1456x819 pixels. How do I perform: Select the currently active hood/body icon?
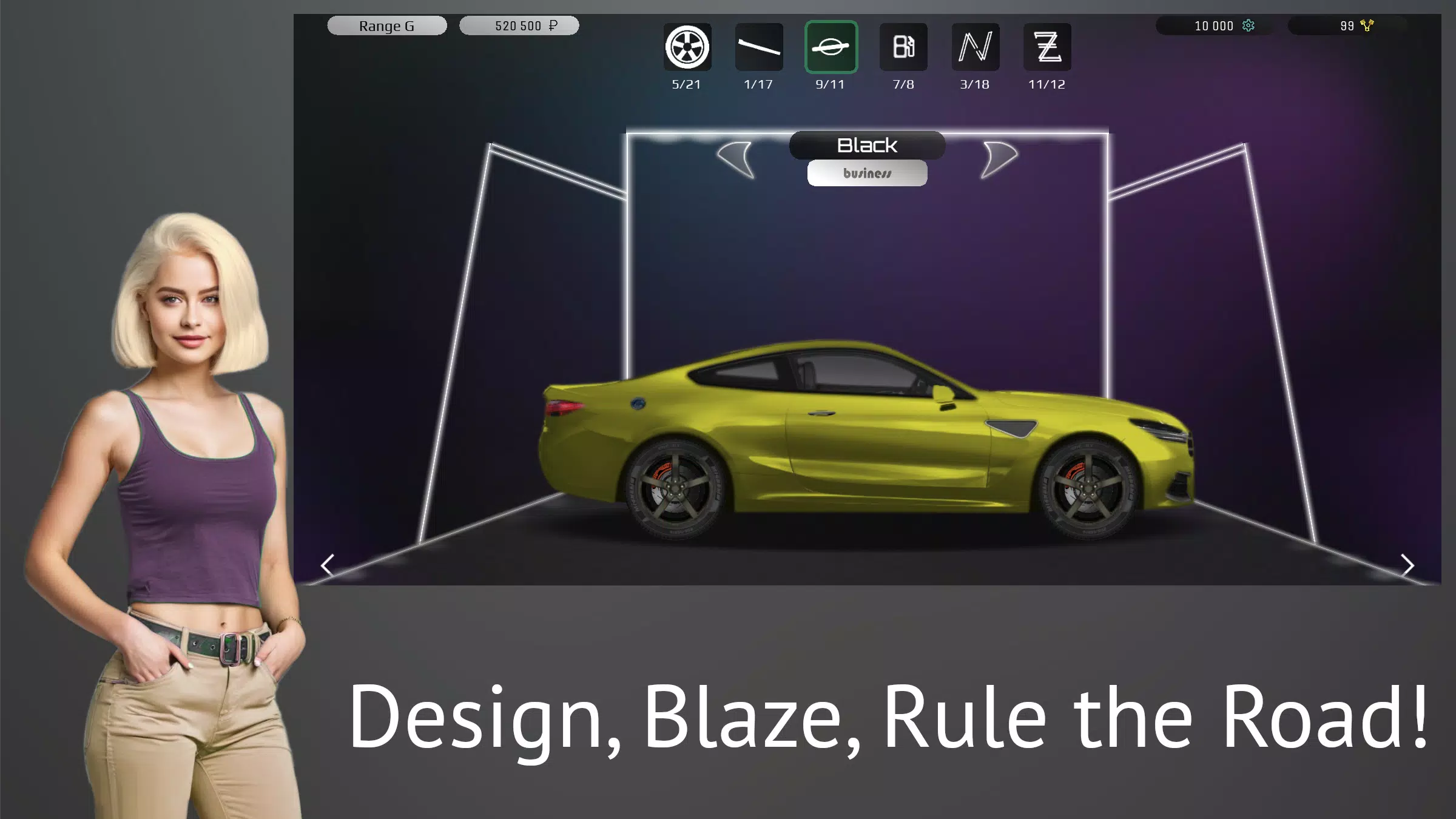[x=831, y=47]
